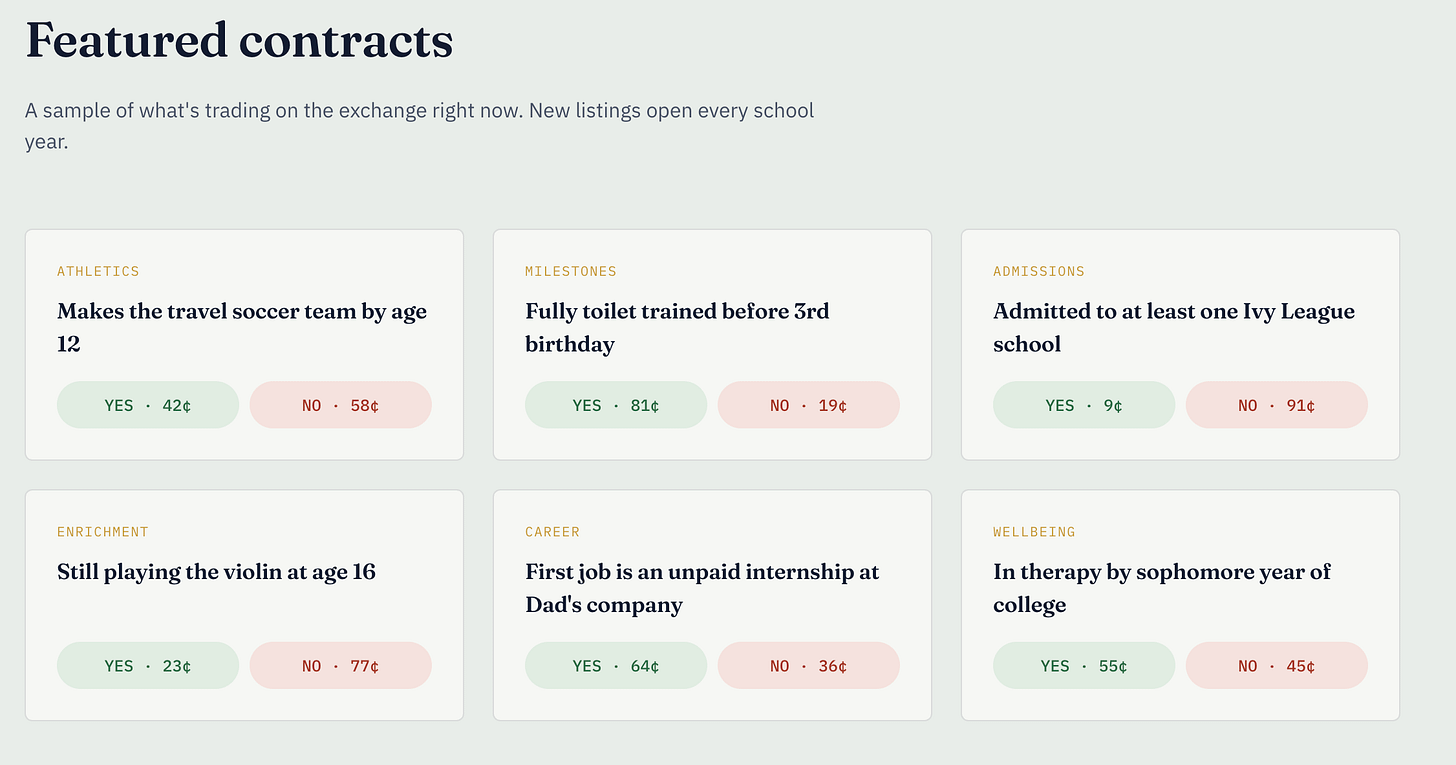This screenshot has height=765, width=1456.
Task: Select NO 19¢ for toilet trained contract
Action: [x=809, y=405]
